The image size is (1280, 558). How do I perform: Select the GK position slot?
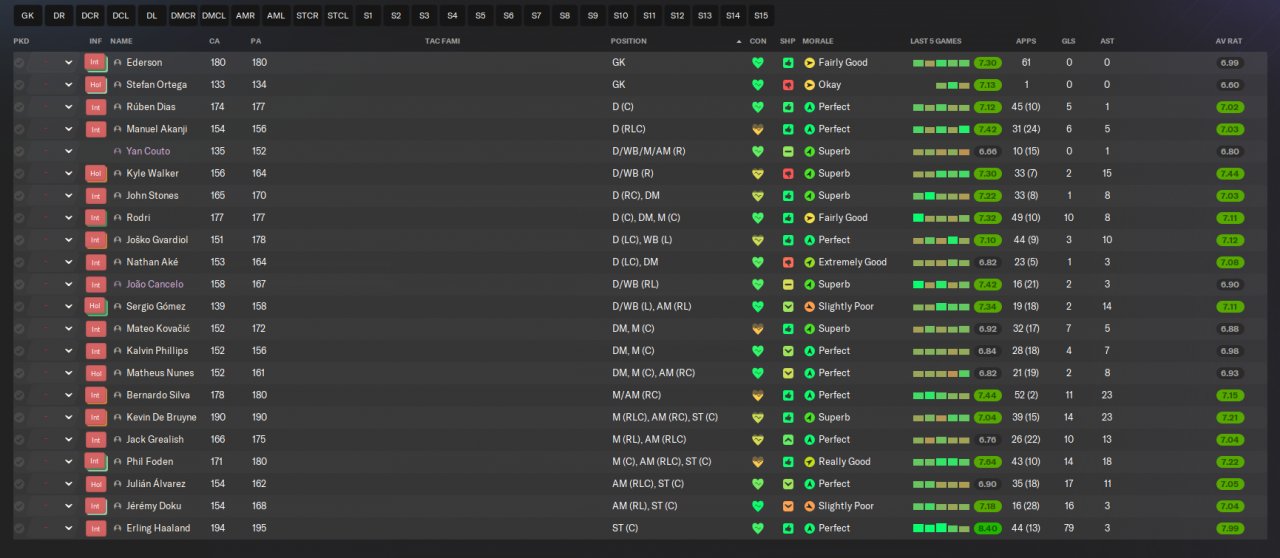click(x=28, y=15)
